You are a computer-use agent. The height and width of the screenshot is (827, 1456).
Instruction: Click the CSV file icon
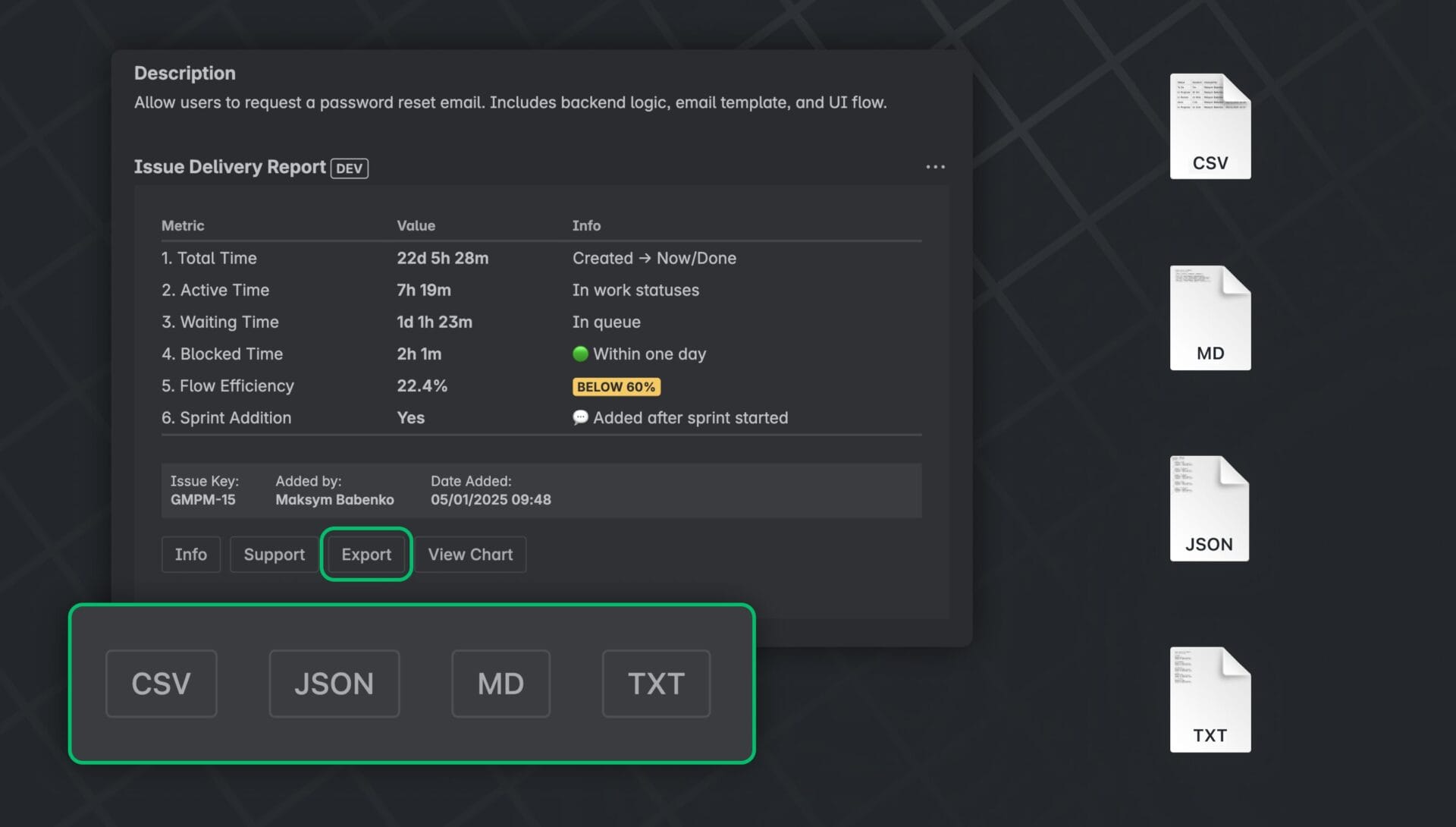1210,127
